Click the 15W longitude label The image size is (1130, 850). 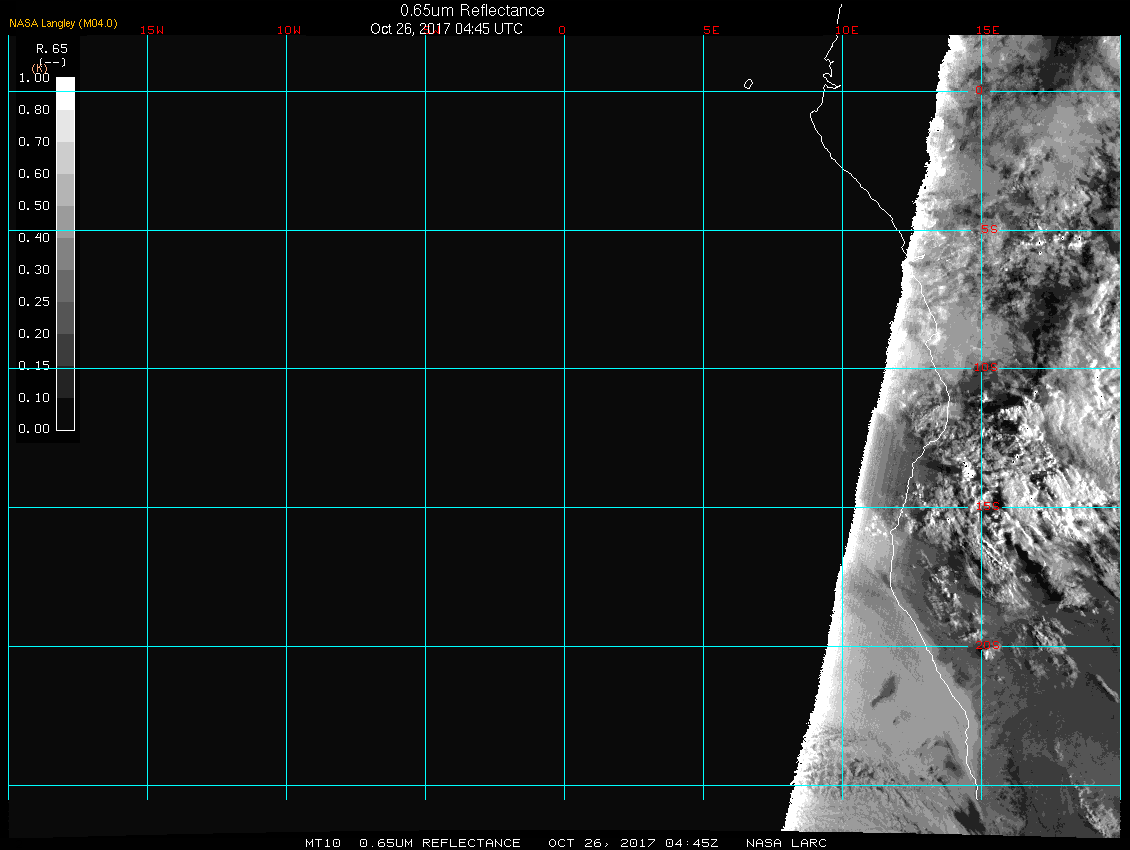pyautogui.click(x=152, y=31)
